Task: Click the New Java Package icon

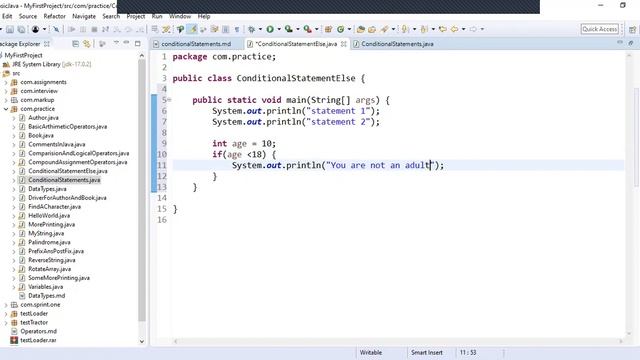Action: (328, 29)
